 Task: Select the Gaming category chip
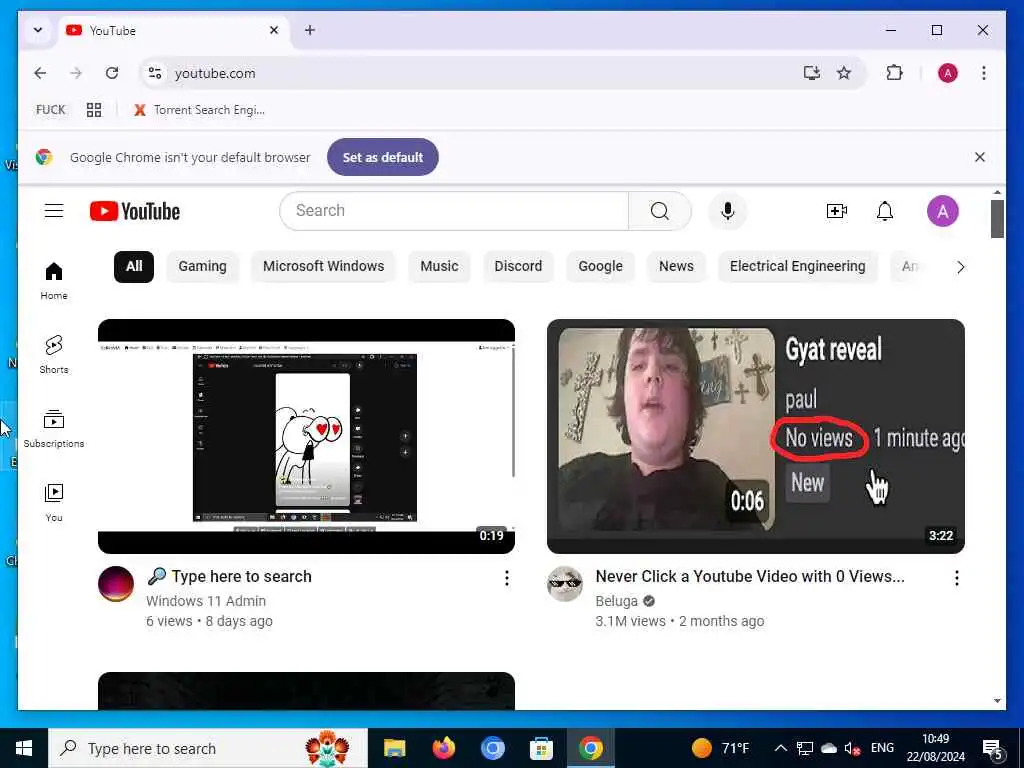click(202, 266)
